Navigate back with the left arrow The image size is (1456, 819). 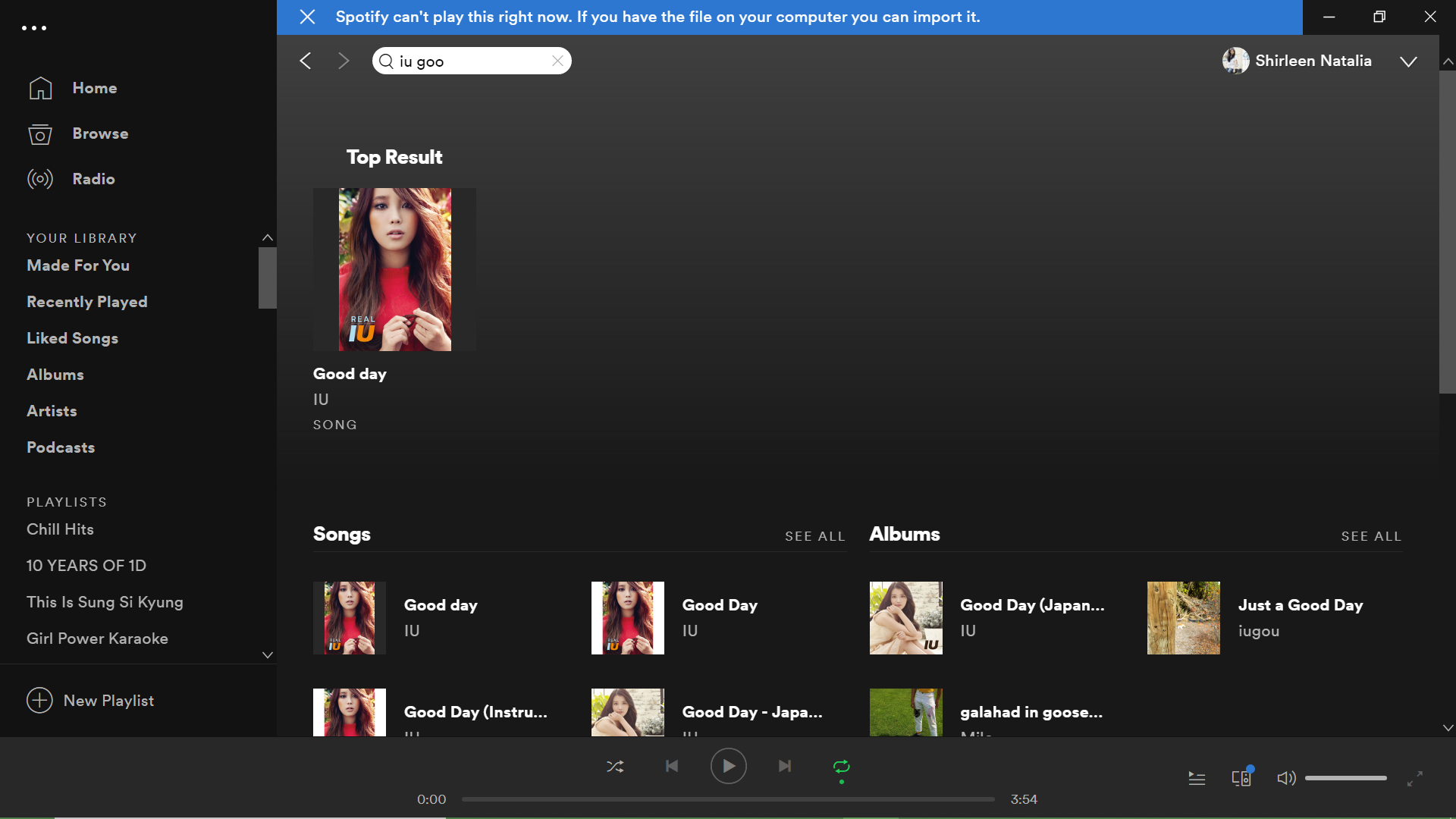pos(306,61)
